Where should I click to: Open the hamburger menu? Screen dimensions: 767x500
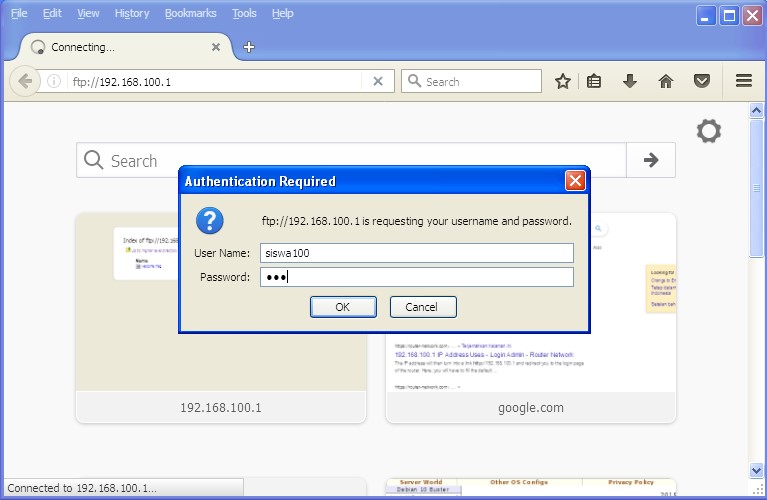[x=743, y=82]
